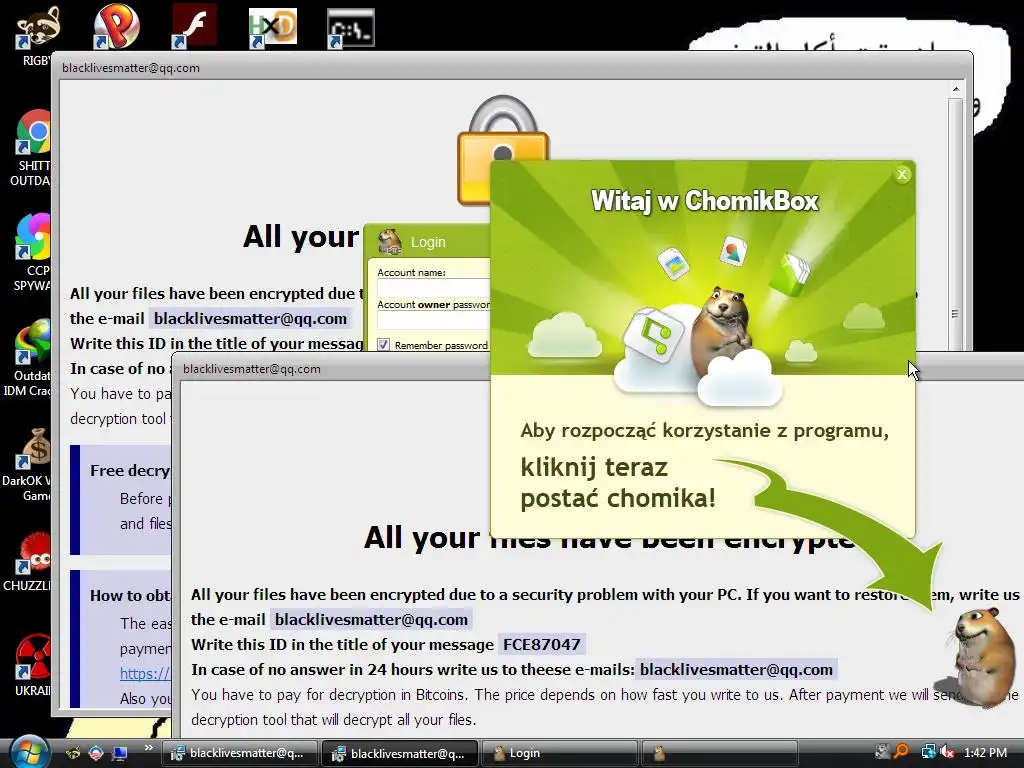Screen dimensions: 1024x768
Task: Open the command prompt desktop shortcut
Action: pyautogui.click(x=351, y=28)
